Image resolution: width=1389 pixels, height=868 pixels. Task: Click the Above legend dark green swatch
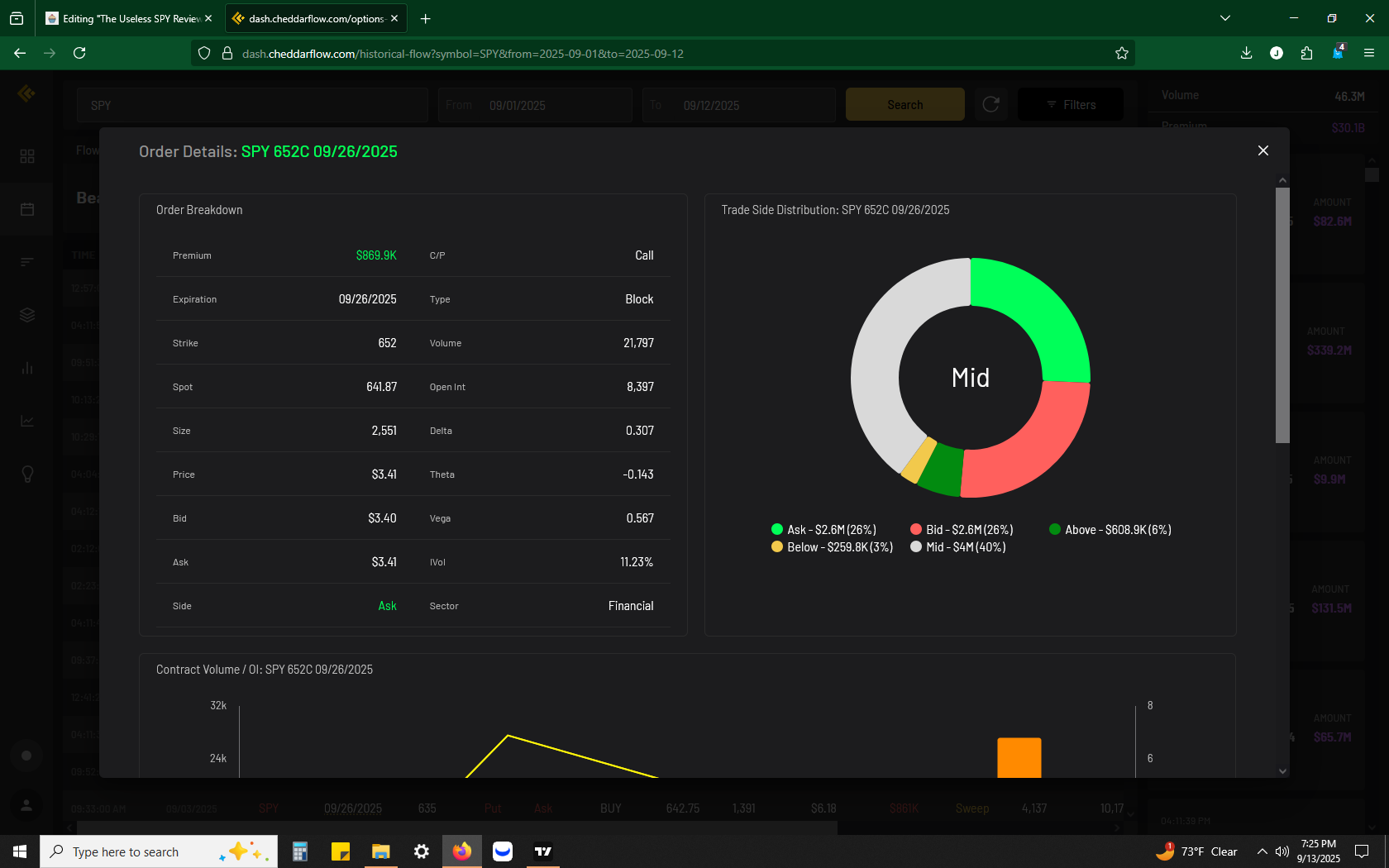(x=1055, y=529)
